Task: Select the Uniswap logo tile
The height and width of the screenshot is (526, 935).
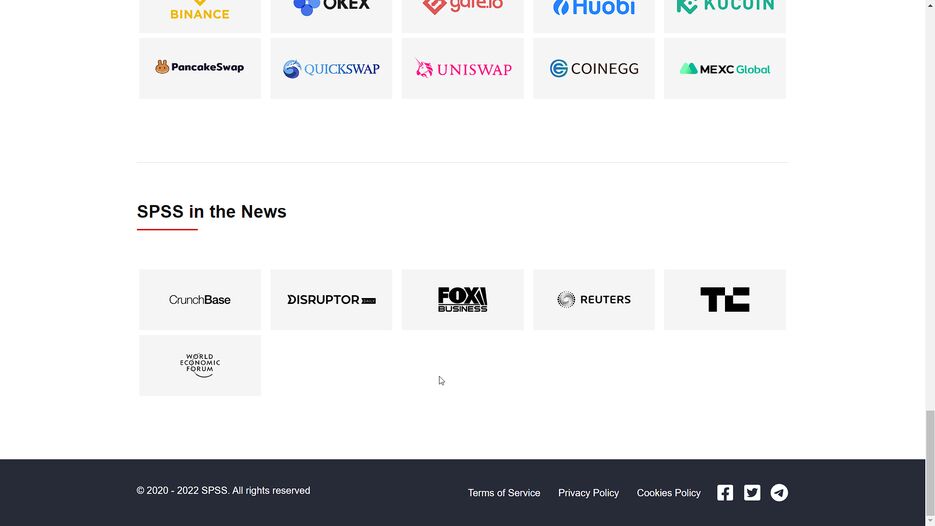Action: (463, 68)
